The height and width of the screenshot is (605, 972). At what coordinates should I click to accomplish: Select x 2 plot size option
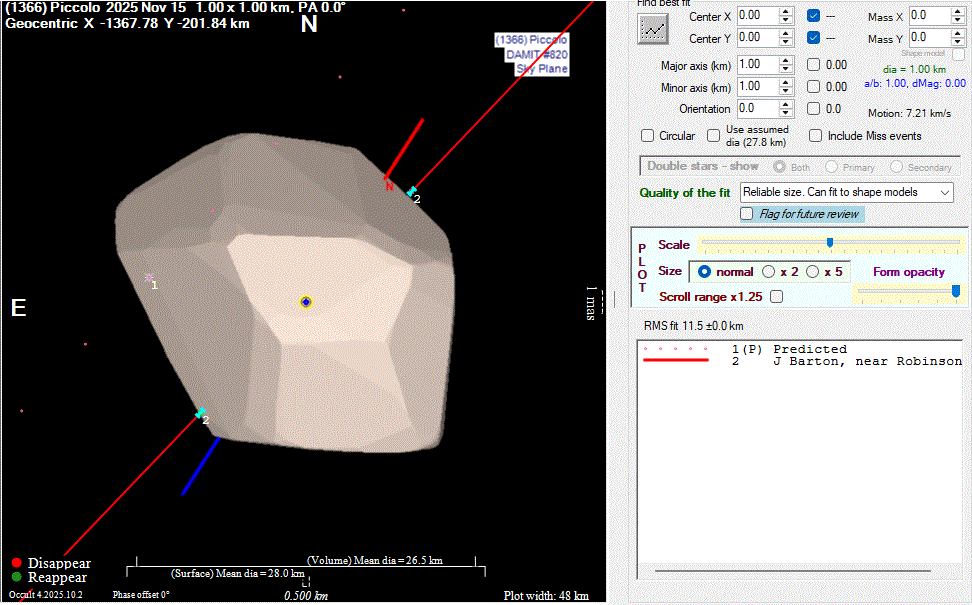(769, 272)
